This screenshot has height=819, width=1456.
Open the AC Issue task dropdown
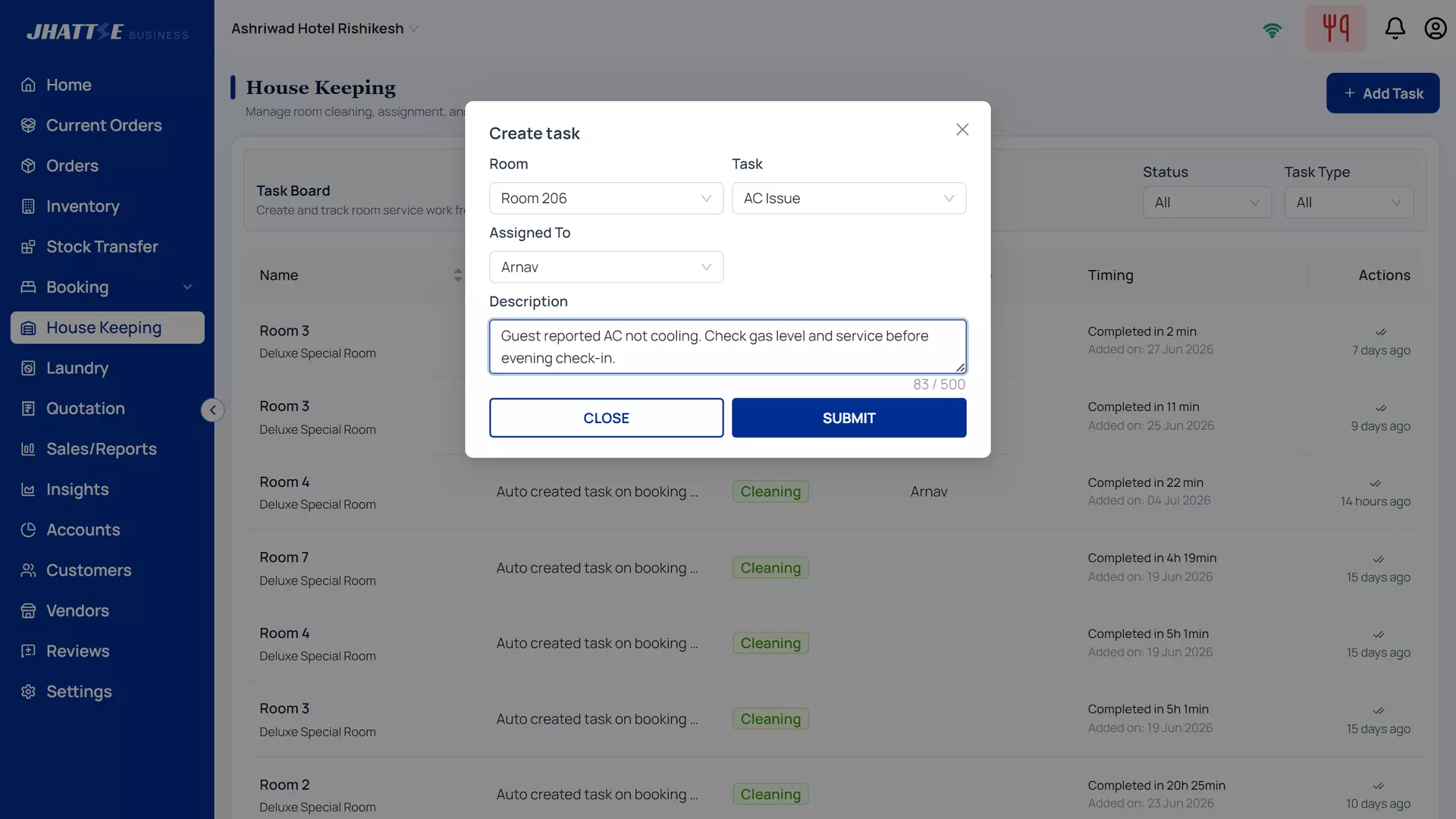click(x=849, y=198)
